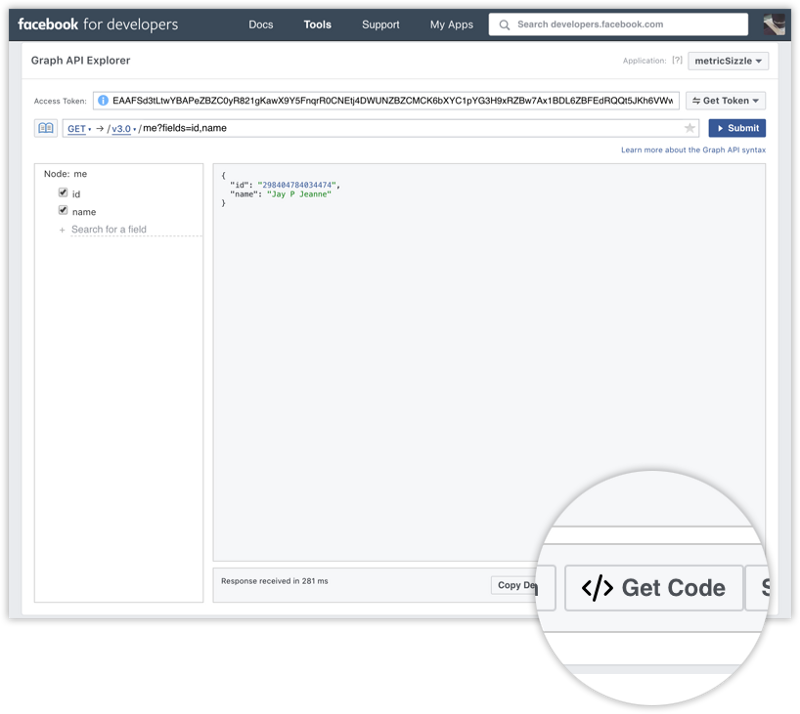Open the metricSizzle application dropdown
Image resolution: width=800 pixels, height=714 pixels.
coord(728,61)
